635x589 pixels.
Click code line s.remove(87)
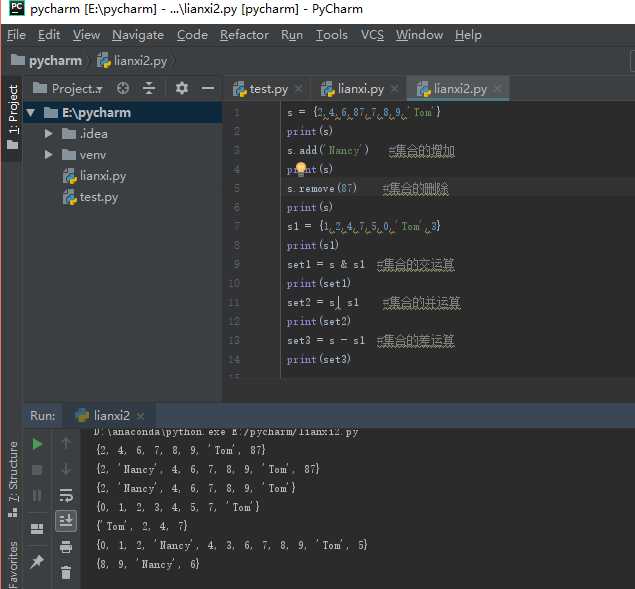point(322,188)
